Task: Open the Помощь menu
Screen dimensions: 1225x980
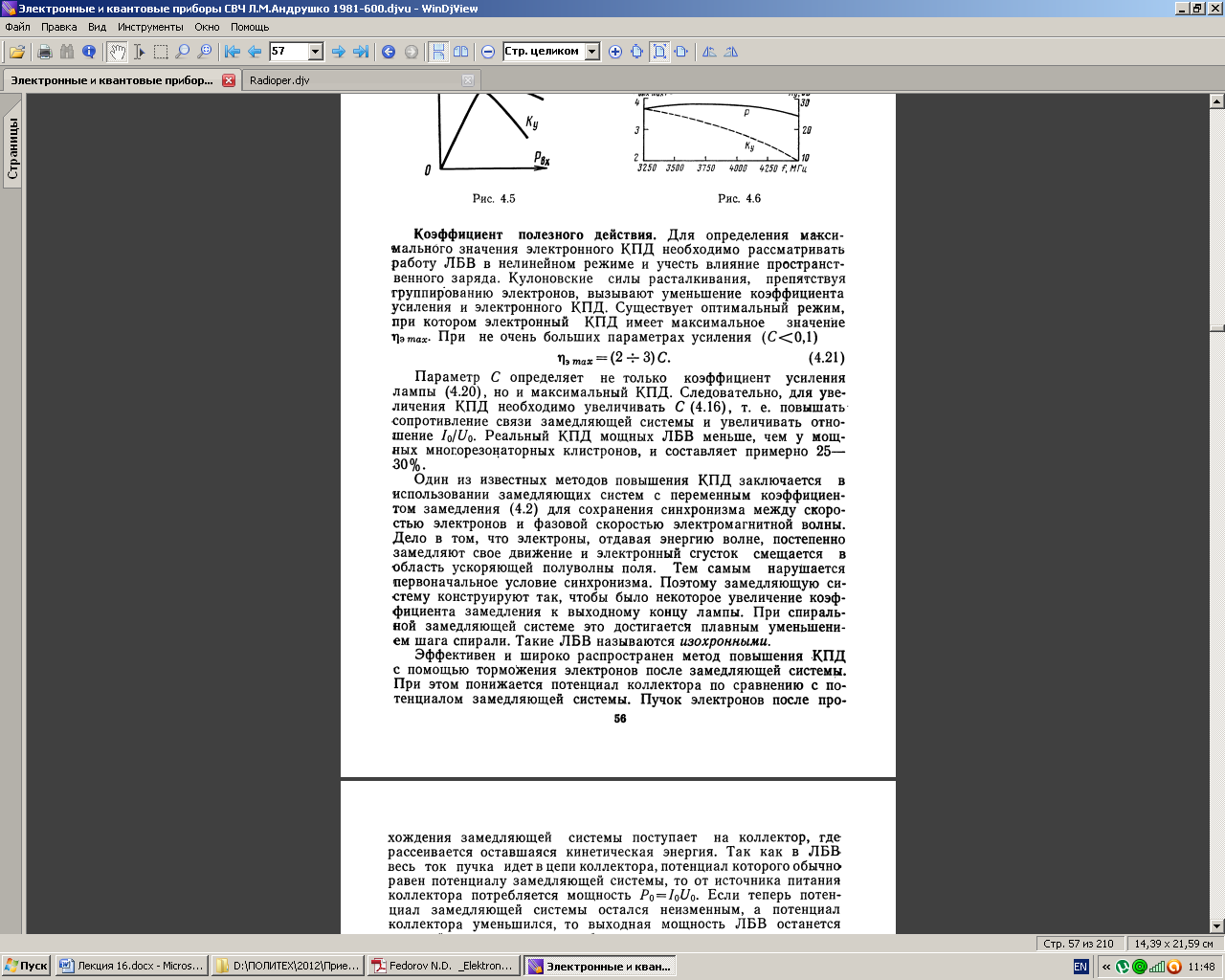Action: [x=250, y=27]
